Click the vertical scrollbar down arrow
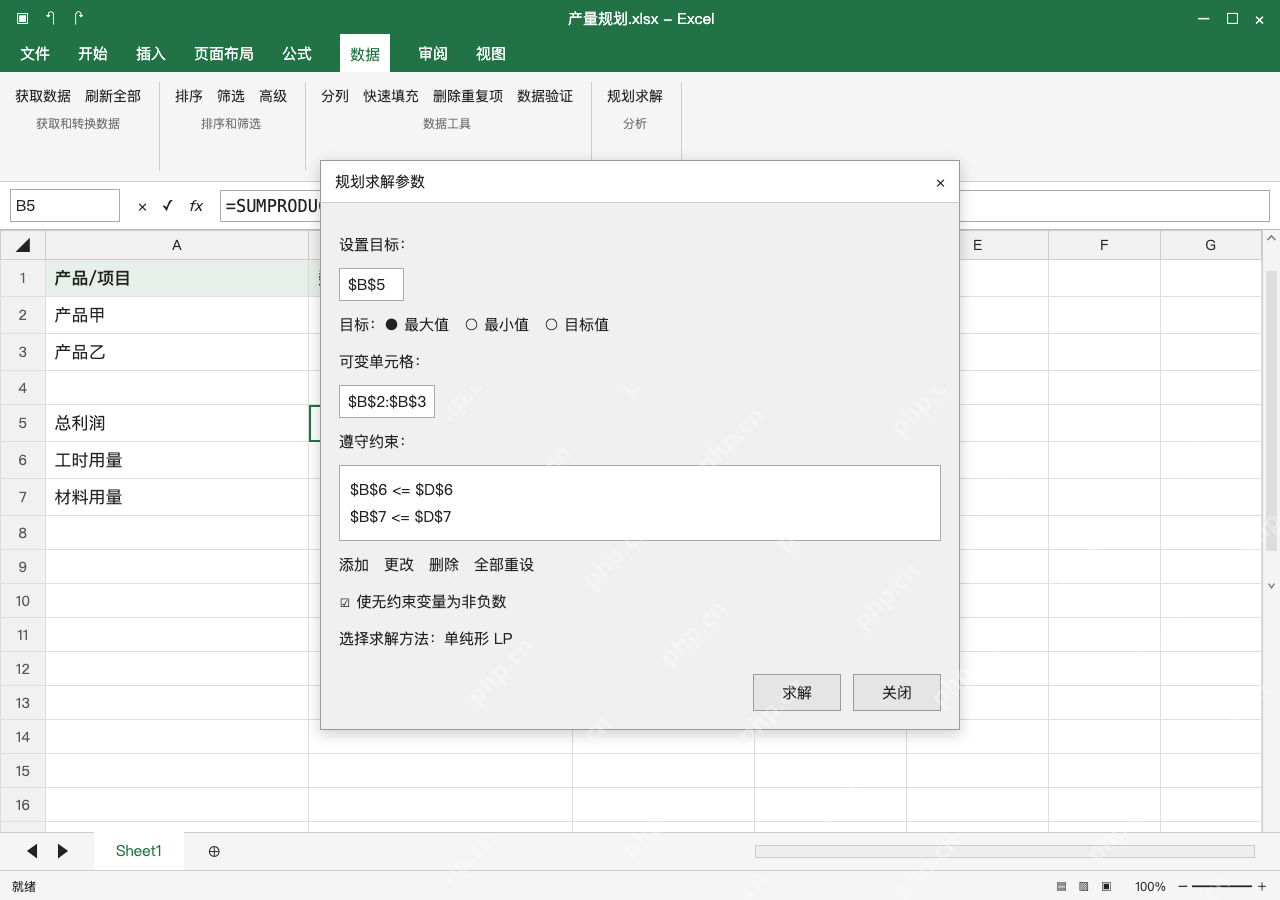1280x900 pixels. [1272, 586]
